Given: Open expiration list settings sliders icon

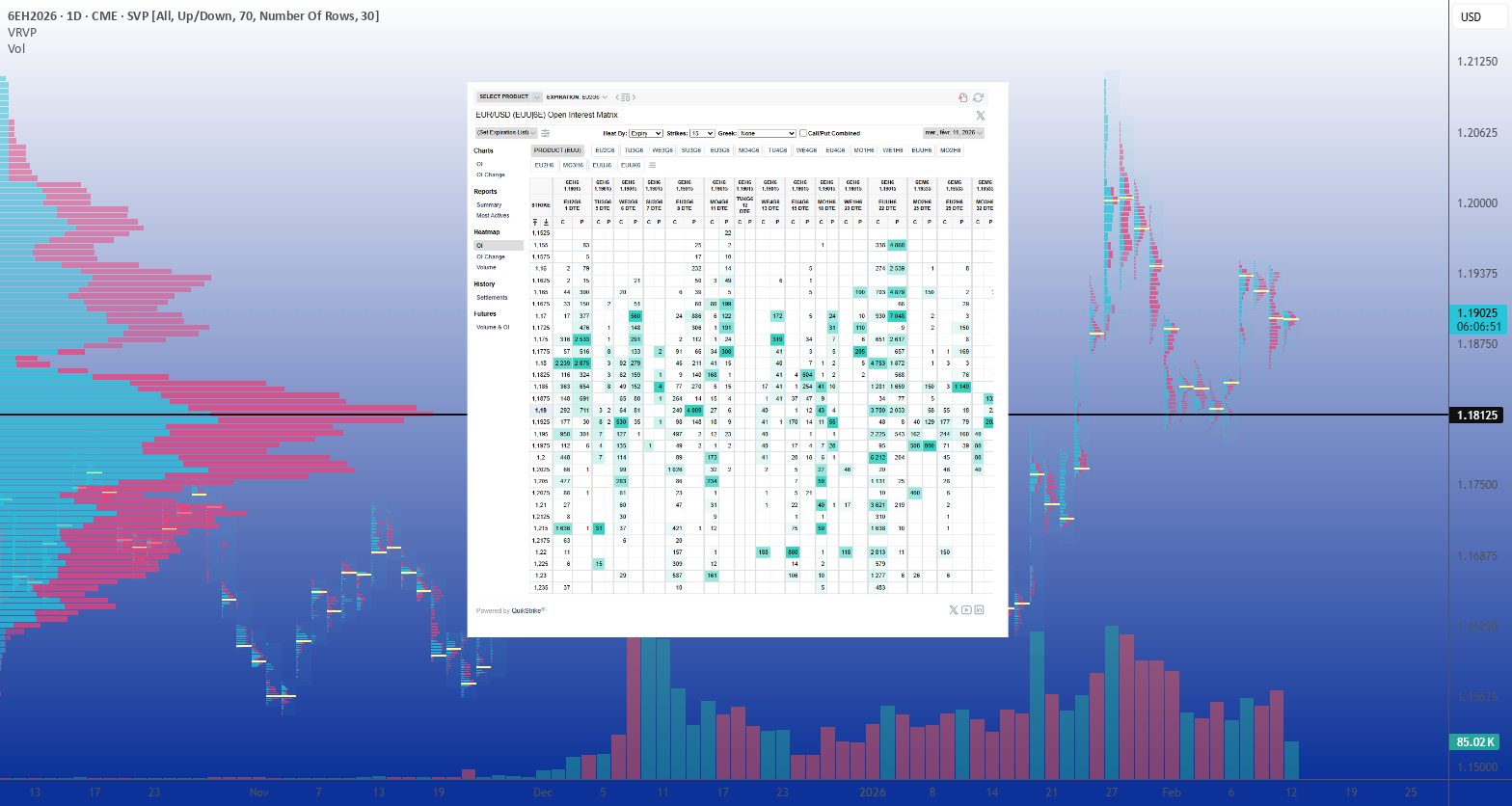Looking at the screenshot, I should pyautogui.click(x=545, y=133).
